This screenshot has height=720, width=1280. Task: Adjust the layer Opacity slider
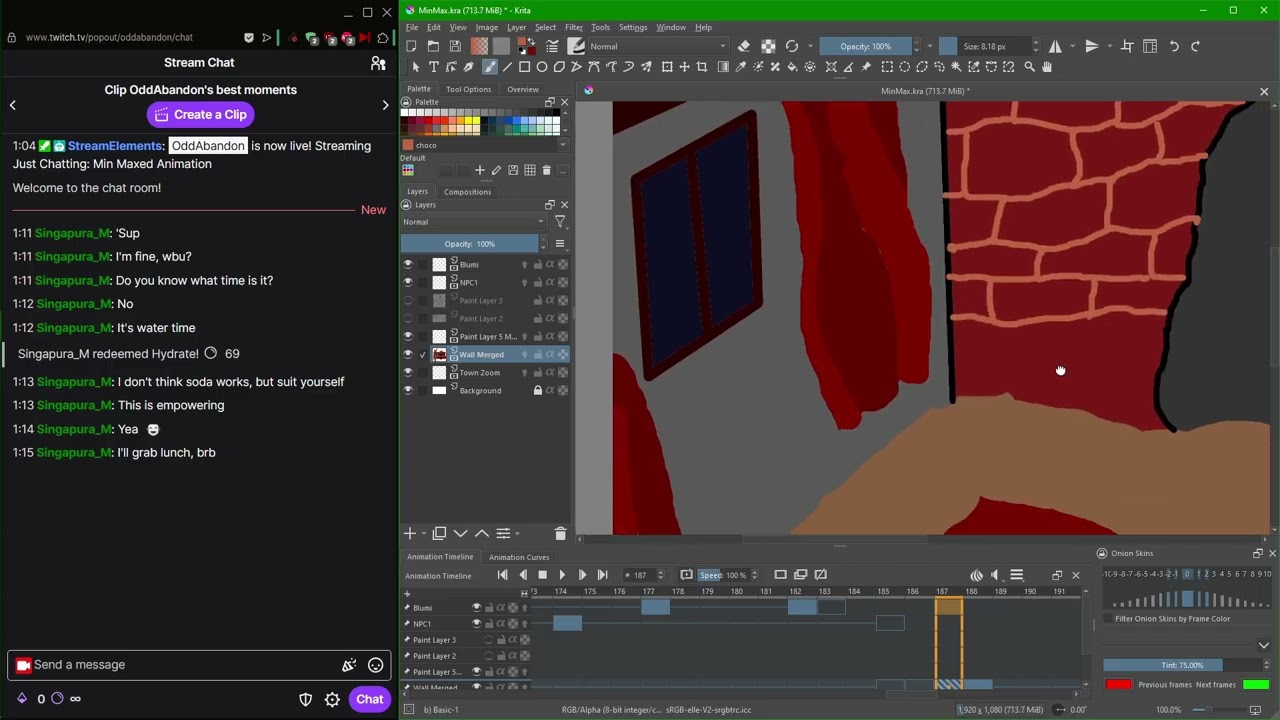(x=469, y=244)
